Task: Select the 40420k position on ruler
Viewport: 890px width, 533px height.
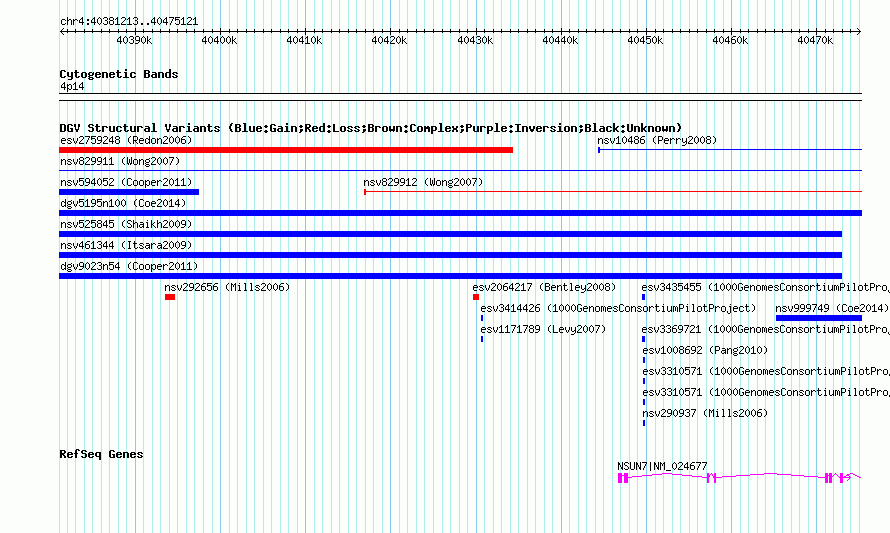Action: point(389,40)
